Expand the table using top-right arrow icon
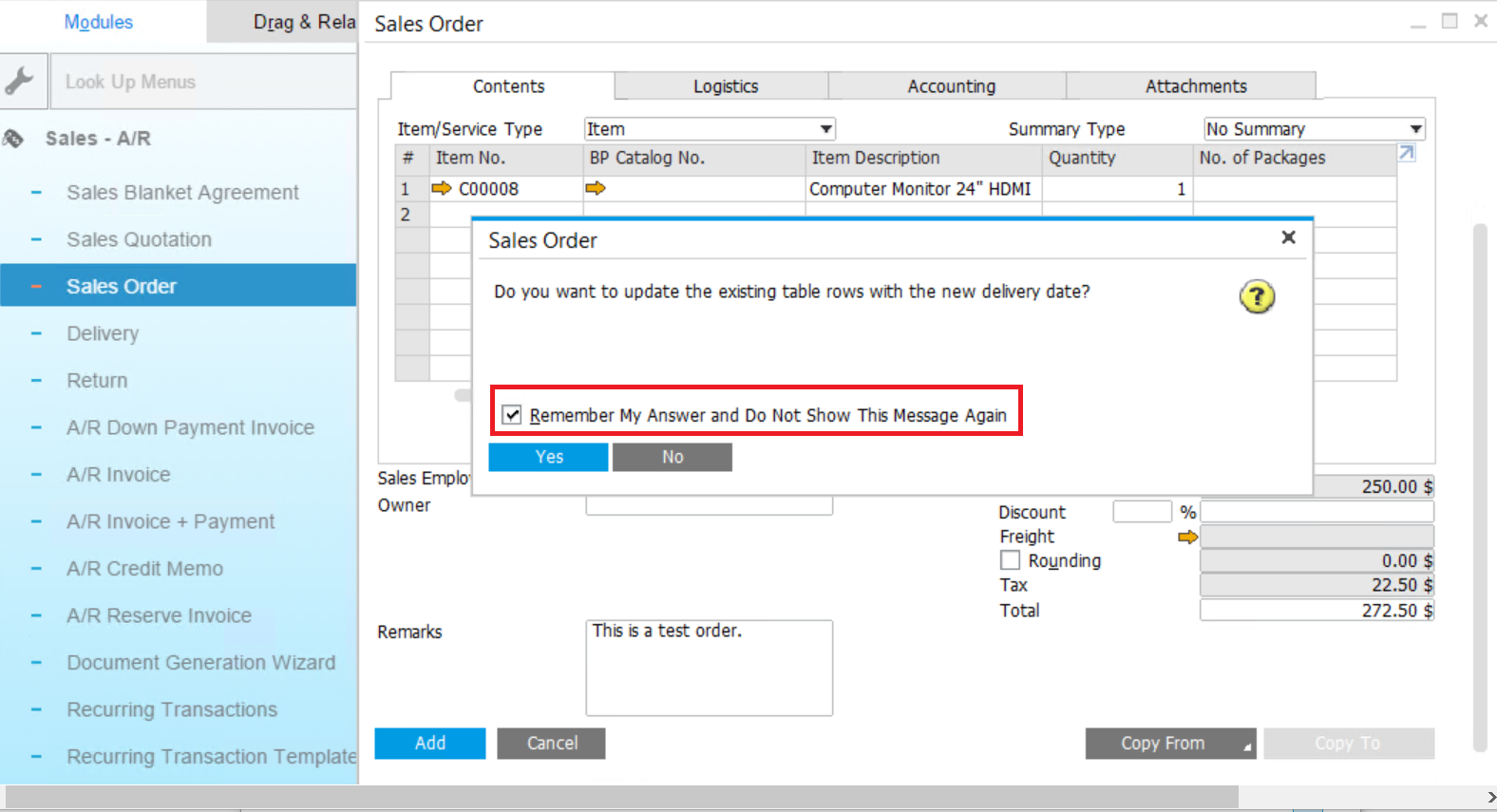Screen dimensions: 1497x812 point(1407,153)
